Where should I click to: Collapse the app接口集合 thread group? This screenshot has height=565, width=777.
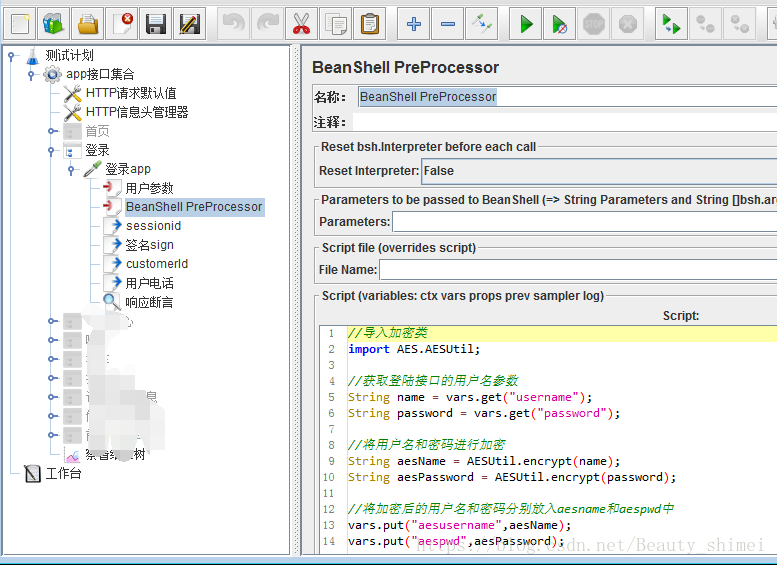[x=31, y=75]
